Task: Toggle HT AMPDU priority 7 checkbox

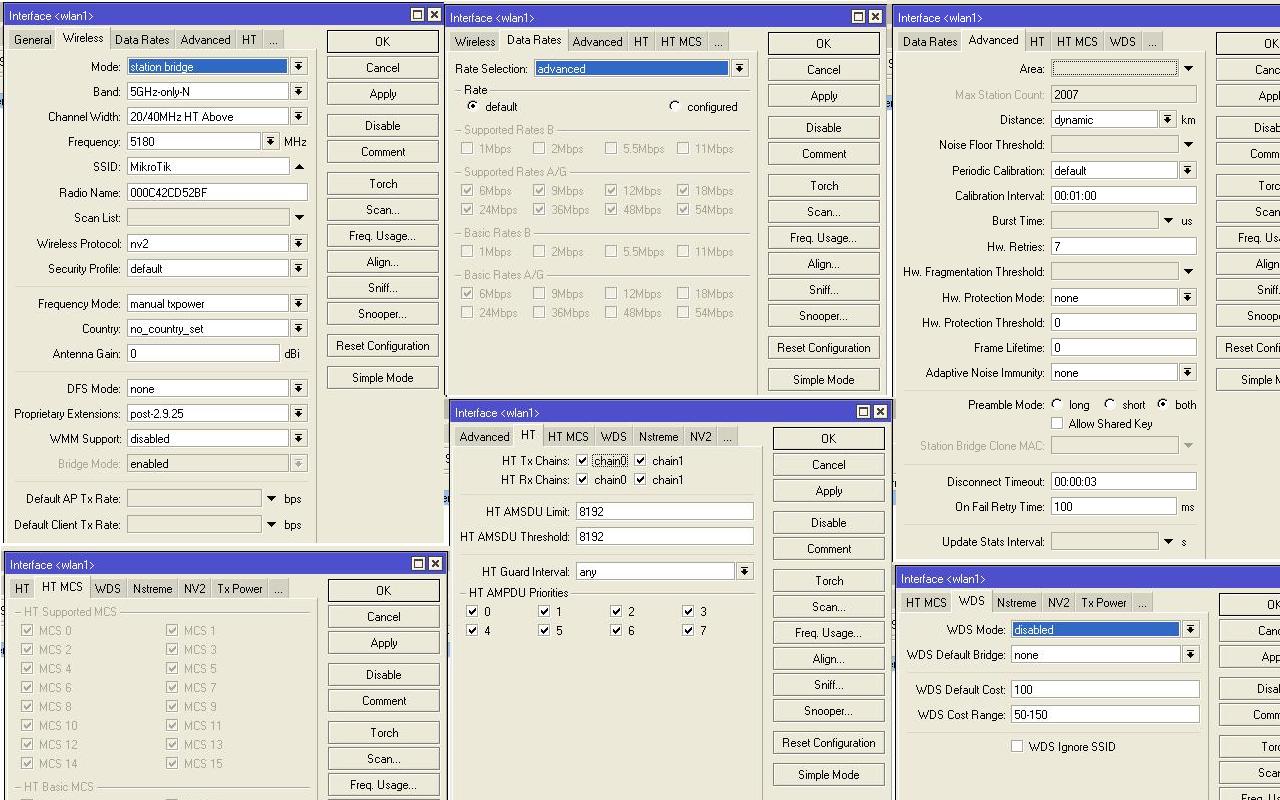Action: click(688, 630)
